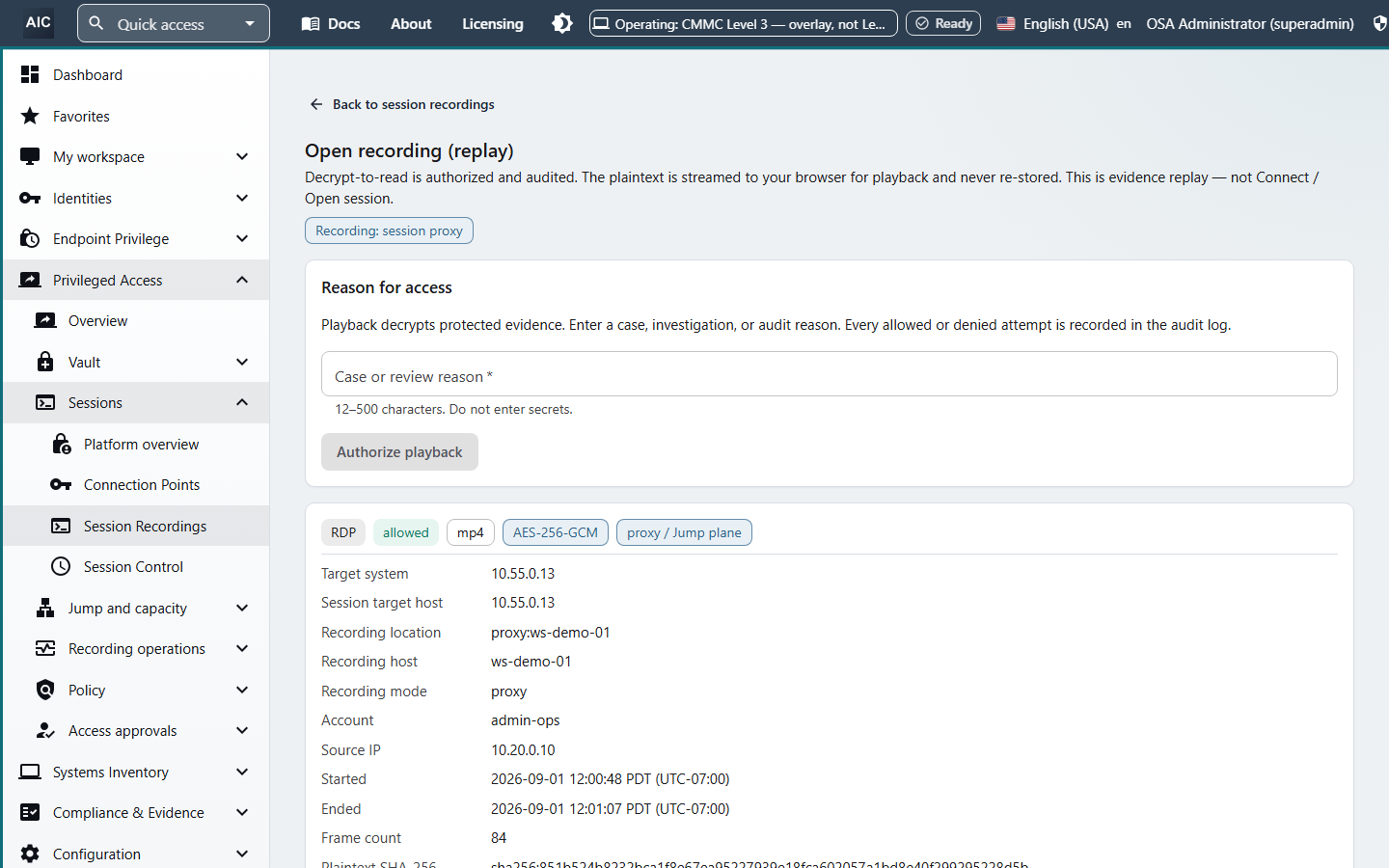Click the Configuration gear icon
Viewport: 1389px width, 868px height.
pos(30,854)
